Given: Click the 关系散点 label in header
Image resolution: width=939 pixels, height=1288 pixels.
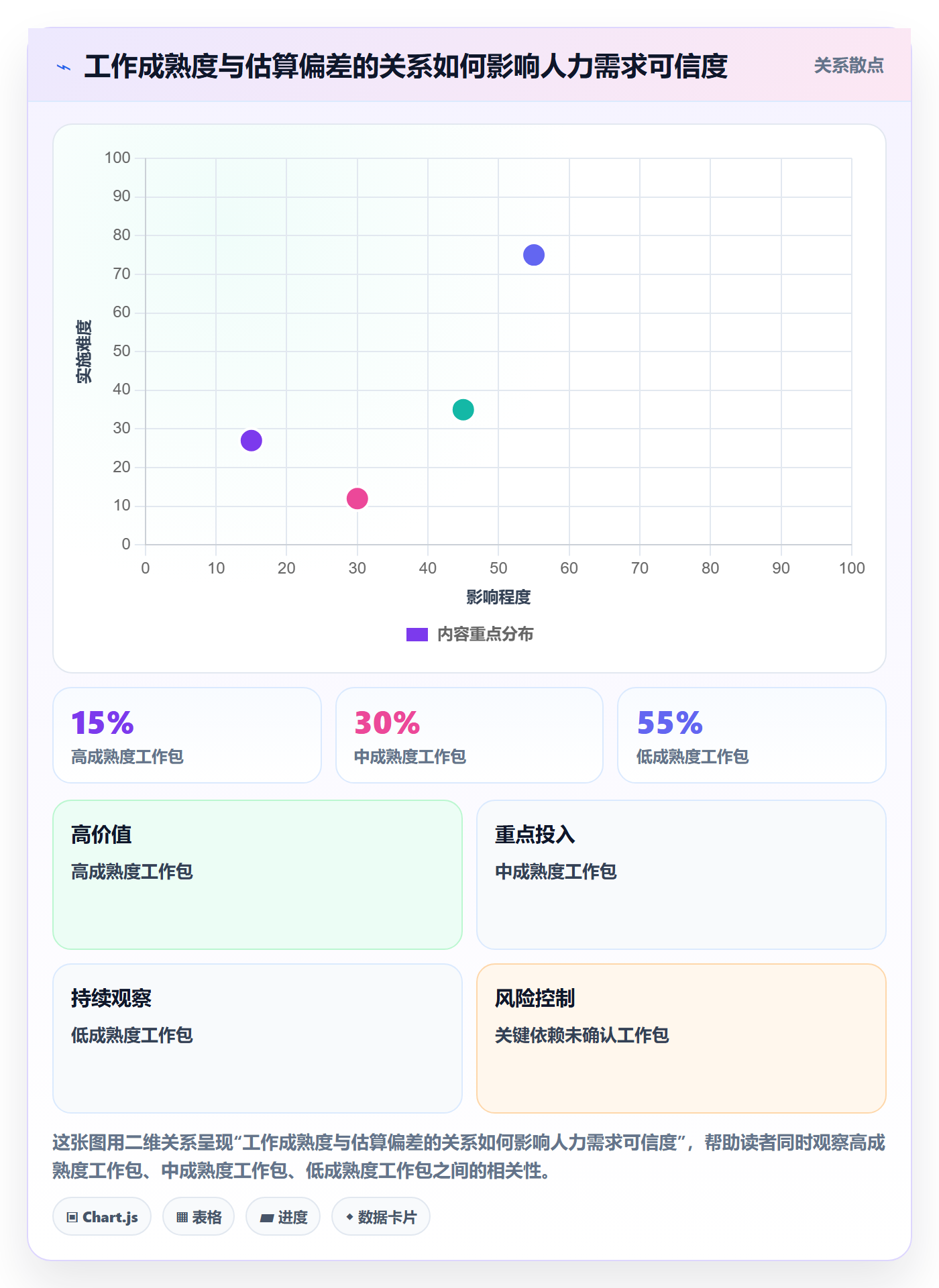Looking at the screenshot, I should pos(848,66).
